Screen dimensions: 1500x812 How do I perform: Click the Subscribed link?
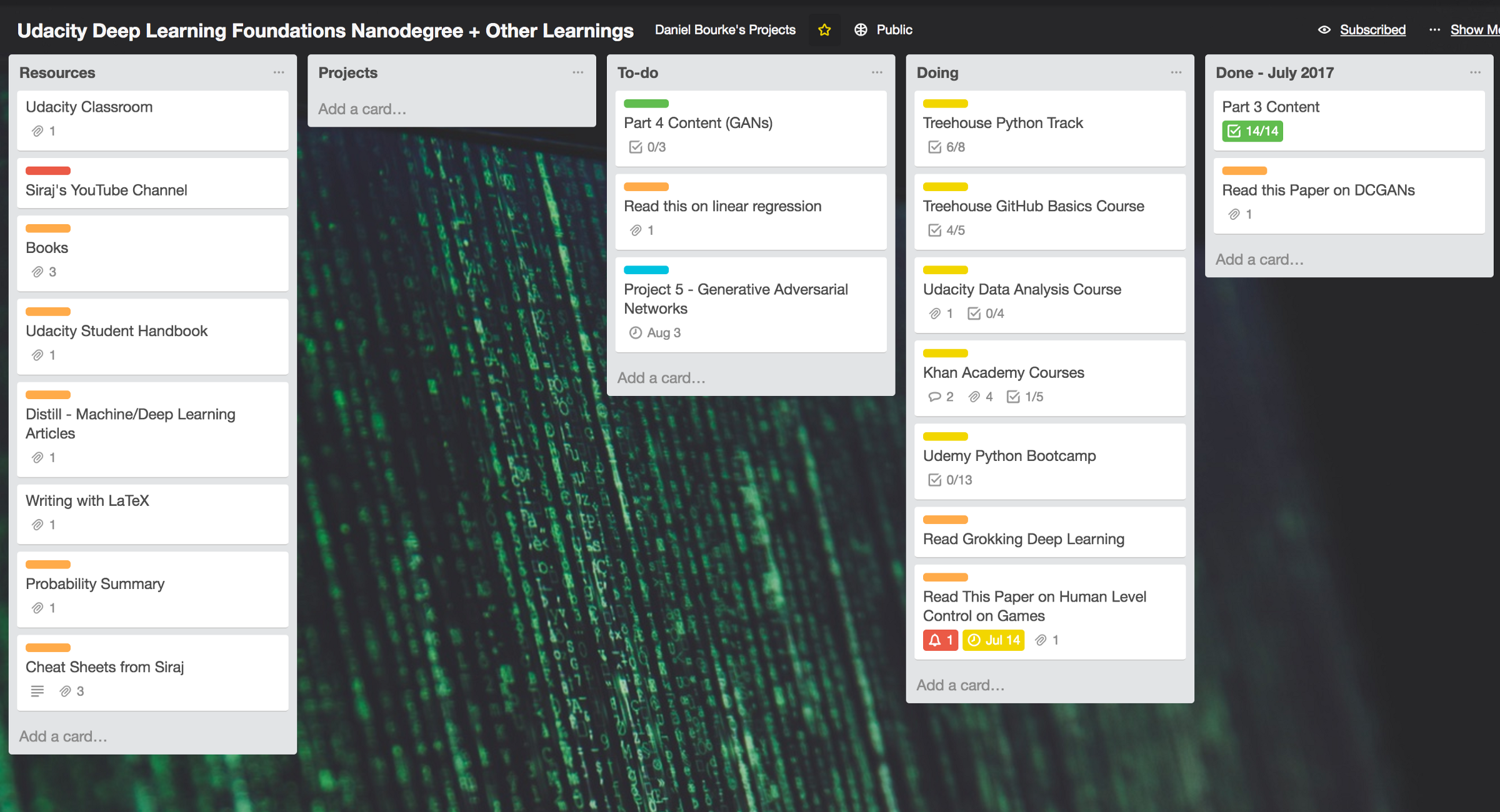[x=1372, y=30]
